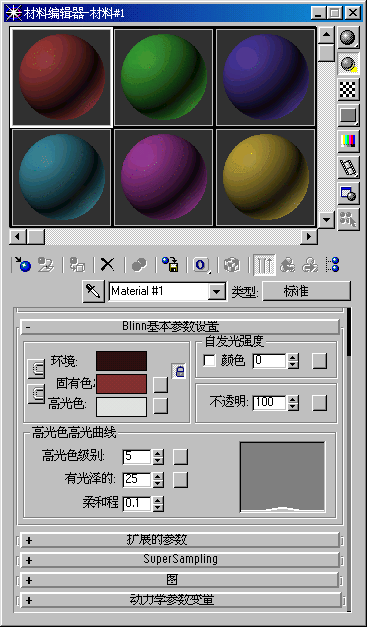367x627 pixels.
Task: Click the Get Material icon
Action: click(22, 265)
